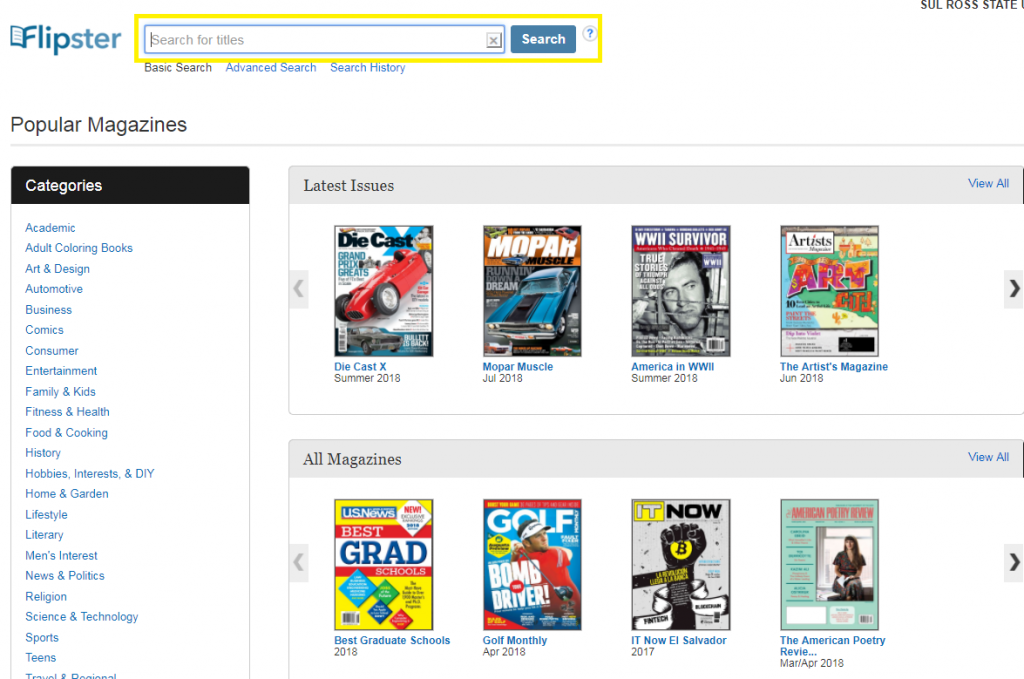Click the America in WWII title link
This screenshot has height=679, width=1024.
click(673, 367)
